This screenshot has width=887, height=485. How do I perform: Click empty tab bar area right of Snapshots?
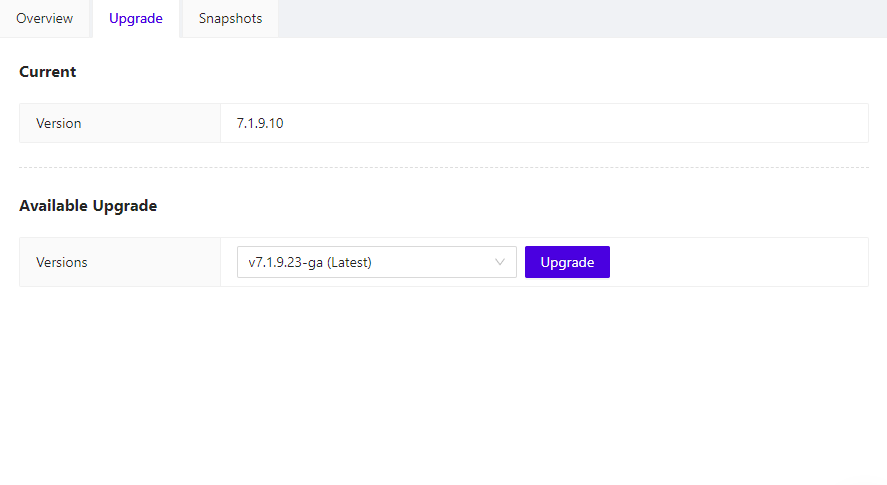point(583,19)
